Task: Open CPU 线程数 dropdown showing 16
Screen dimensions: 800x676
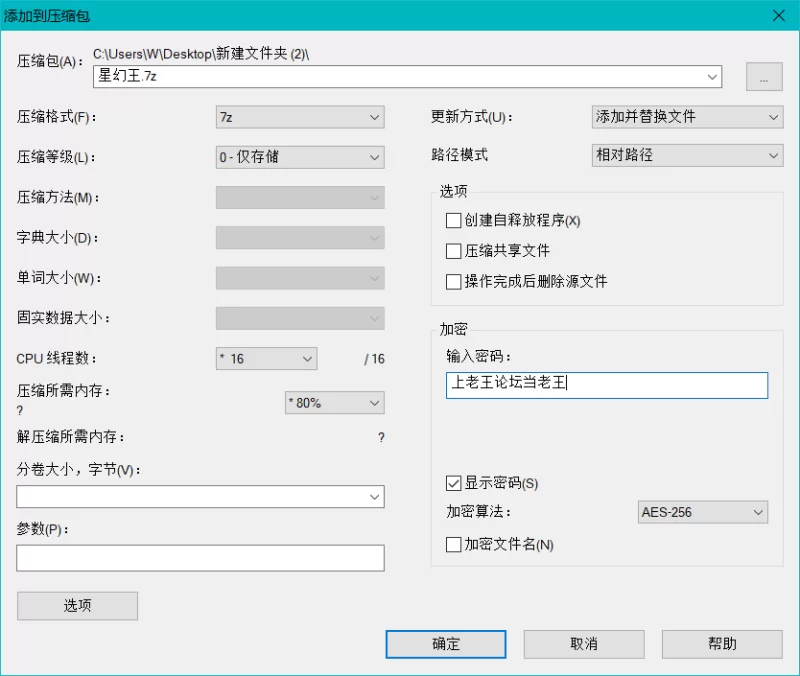Action: pyautogui.click(x=266, y=359)
